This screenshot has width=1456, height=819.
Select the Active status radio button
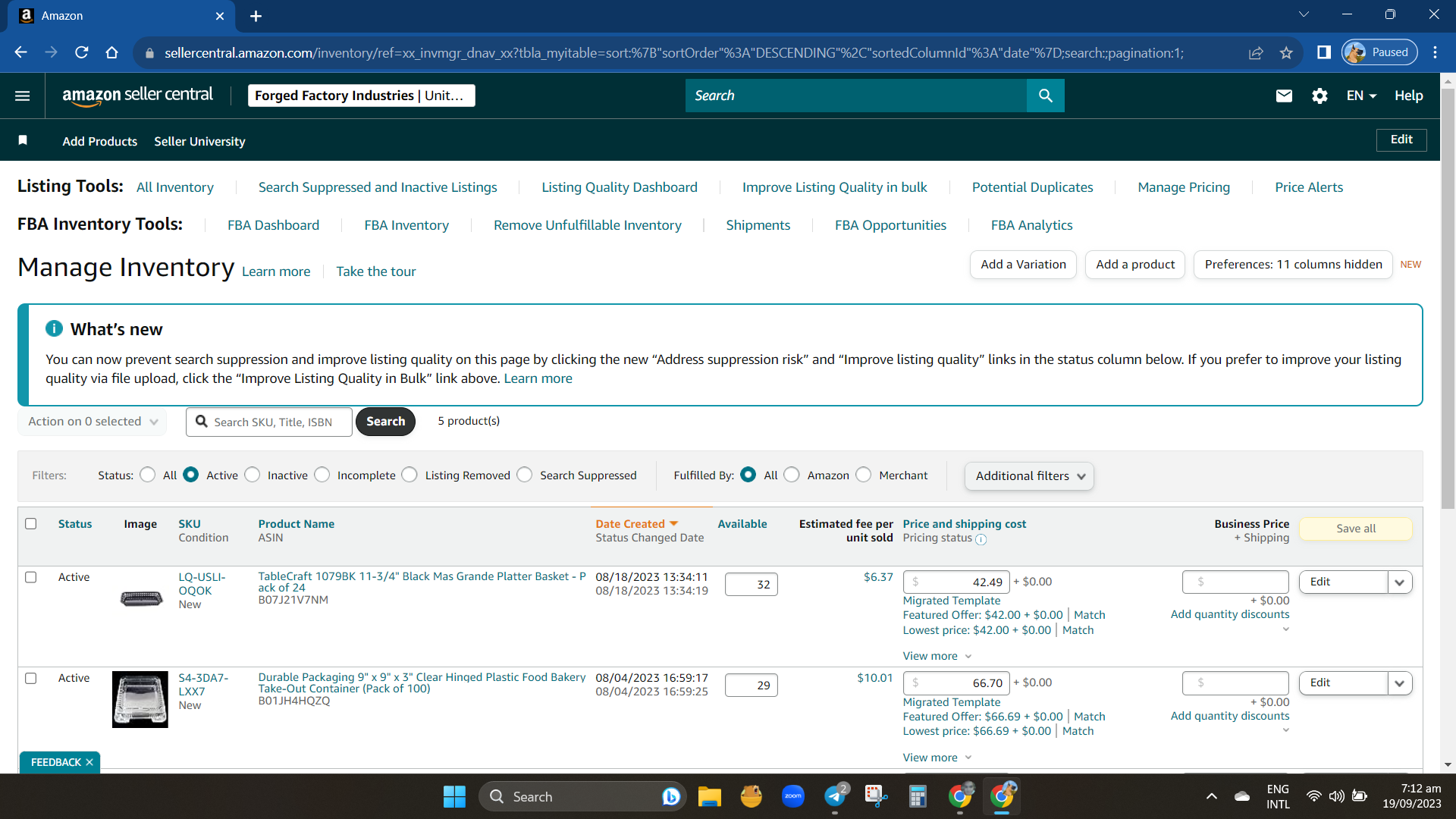191,475
